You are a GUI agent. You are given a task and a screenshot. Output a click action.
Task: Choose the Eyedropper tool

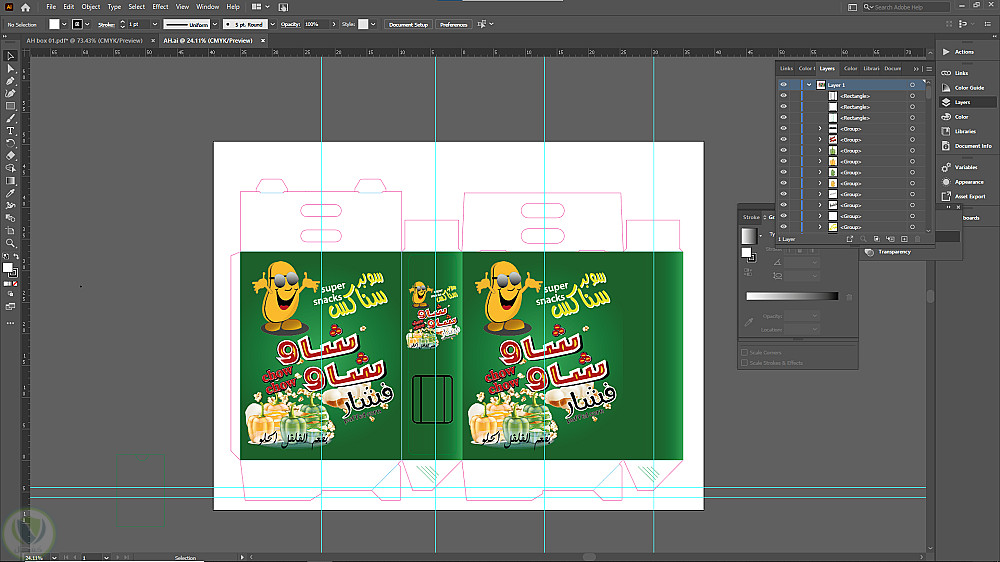10,193
